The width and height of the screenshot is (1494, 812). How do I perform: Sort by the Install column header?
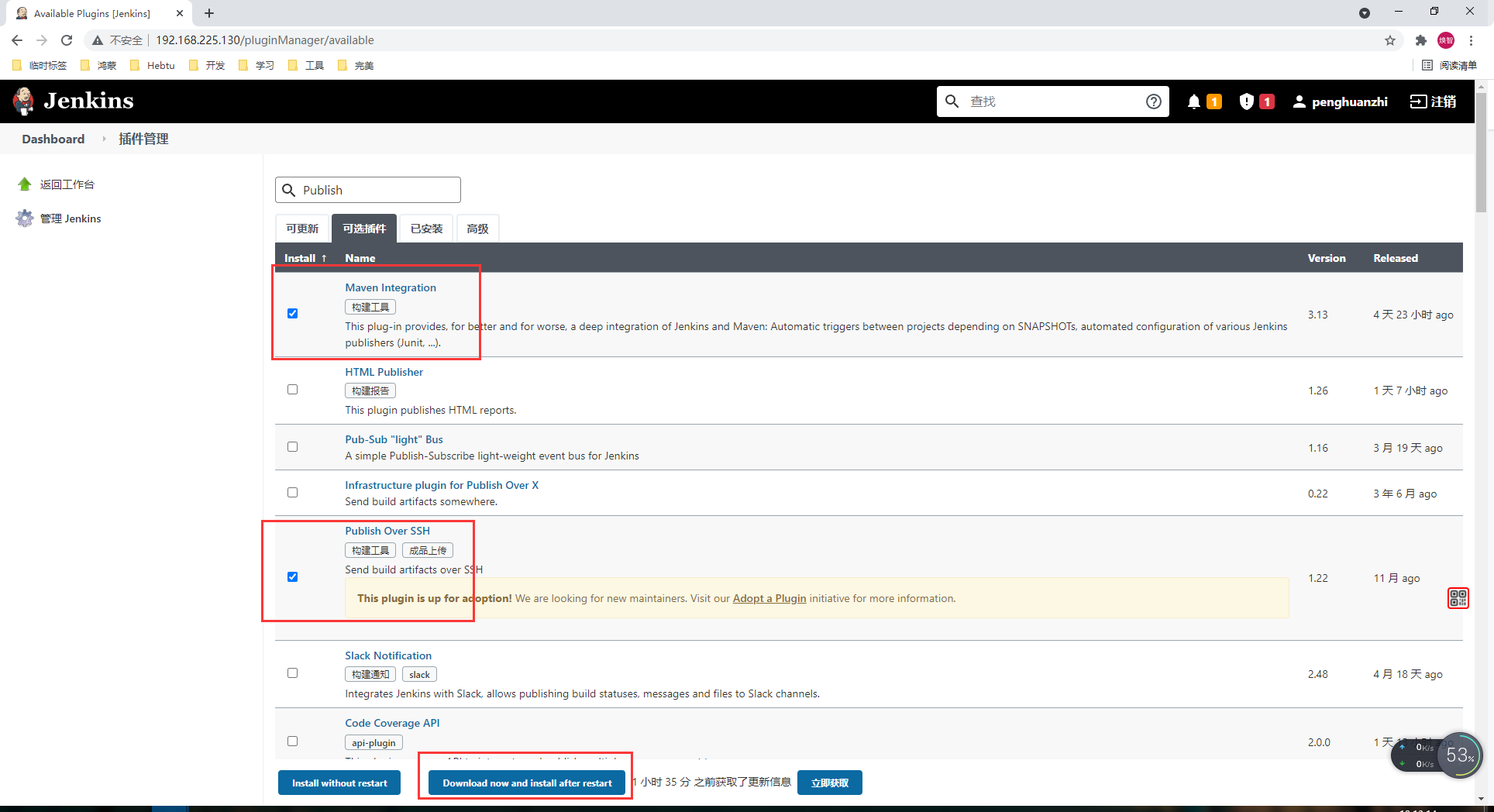[305, 258]
